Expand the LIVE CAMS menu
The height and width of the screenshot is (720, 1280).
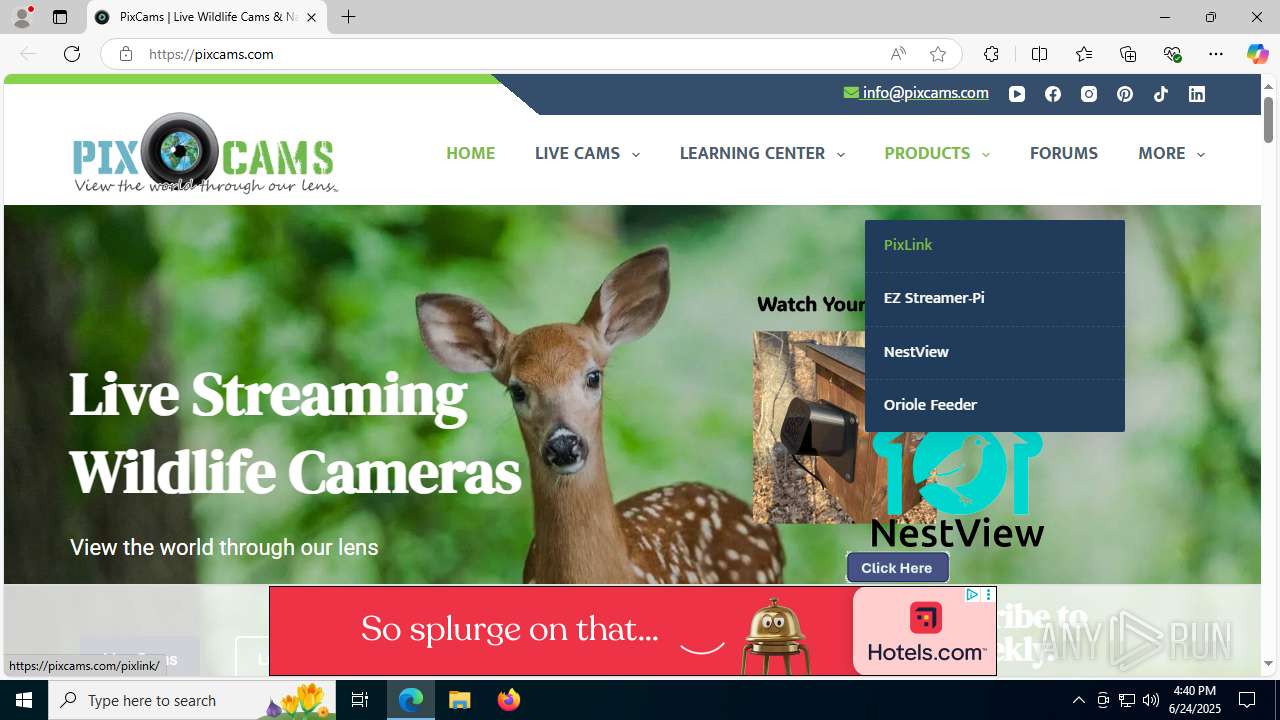coord(587,153)
